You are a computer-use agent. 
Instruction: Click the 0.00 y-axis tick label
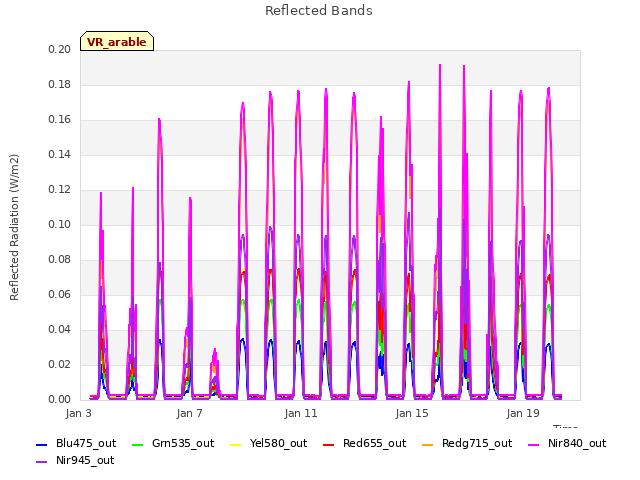[60, 400]
